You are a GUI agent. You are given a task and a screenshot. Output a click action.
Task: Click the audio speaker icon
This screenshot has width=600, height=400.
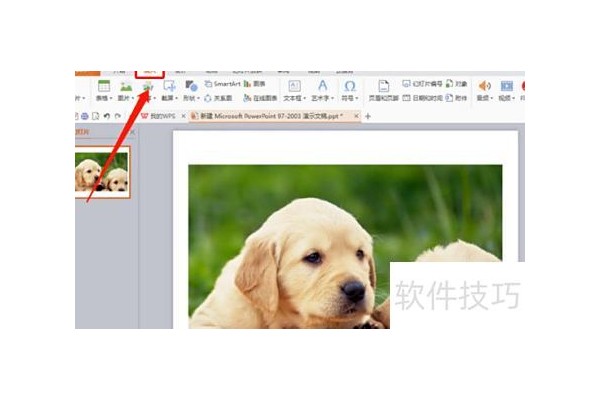(484, 86)
